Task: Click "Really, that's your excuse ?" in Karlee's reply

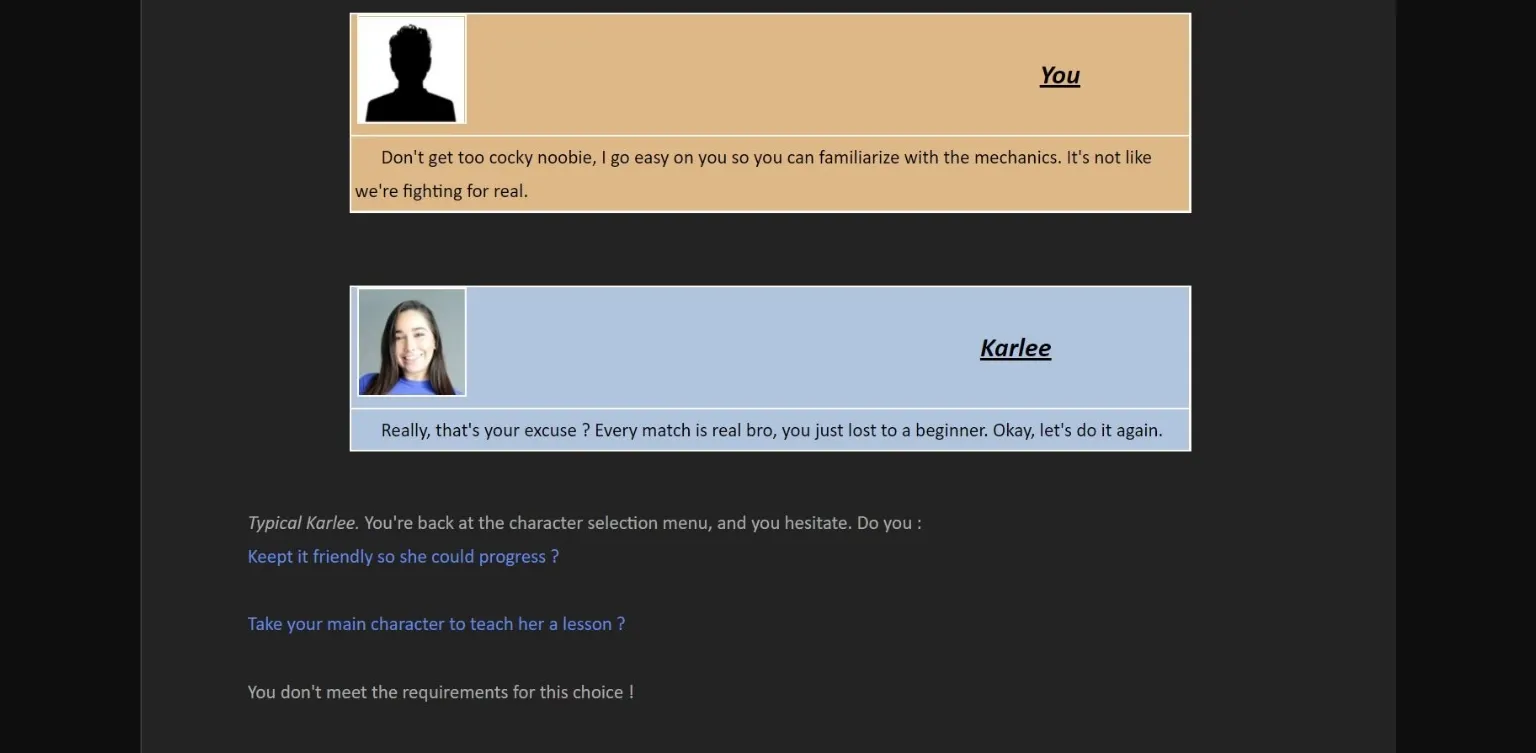Action: tap(485, 431)
